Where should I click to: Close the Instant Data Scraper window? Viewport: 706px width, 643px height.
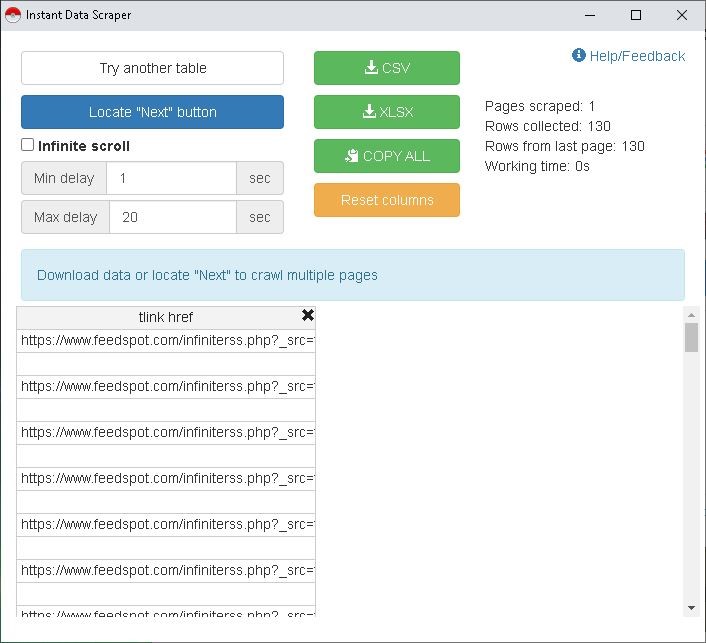tap(682, 15)
